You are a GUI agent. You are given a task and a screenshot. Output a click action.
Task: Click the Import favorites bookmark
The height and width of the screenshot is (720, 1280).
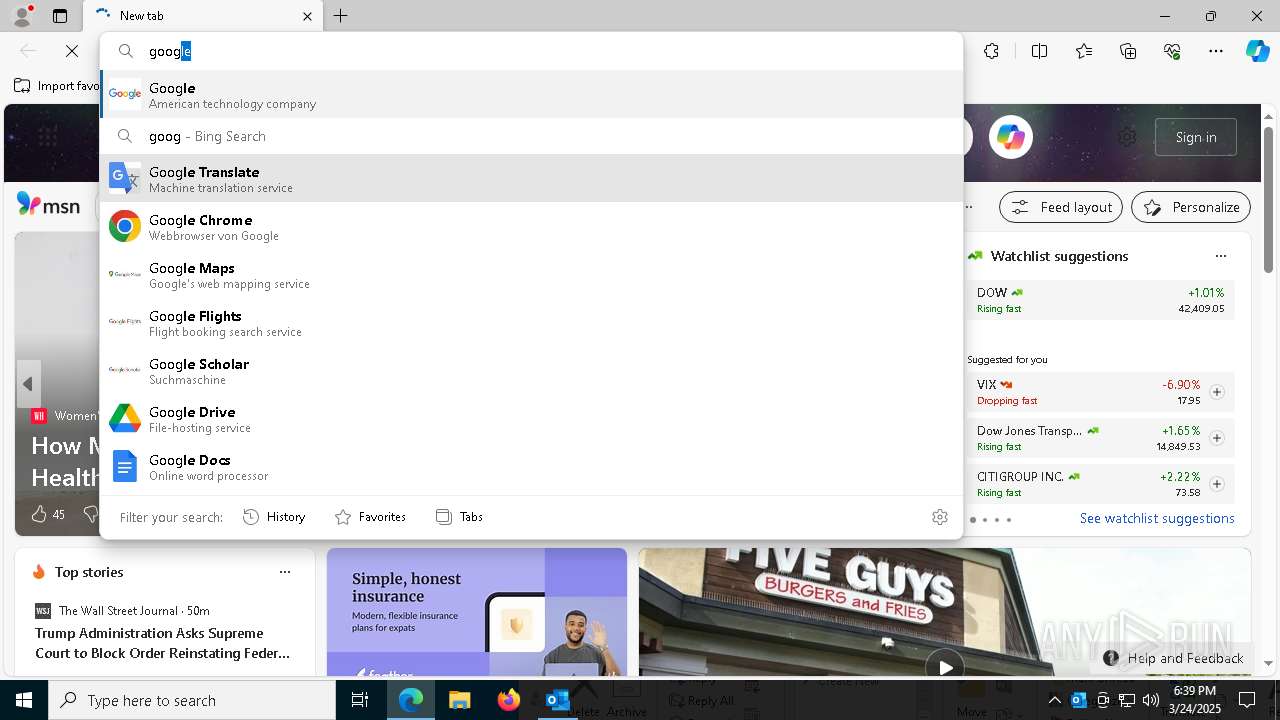click(x=57, y=86)
